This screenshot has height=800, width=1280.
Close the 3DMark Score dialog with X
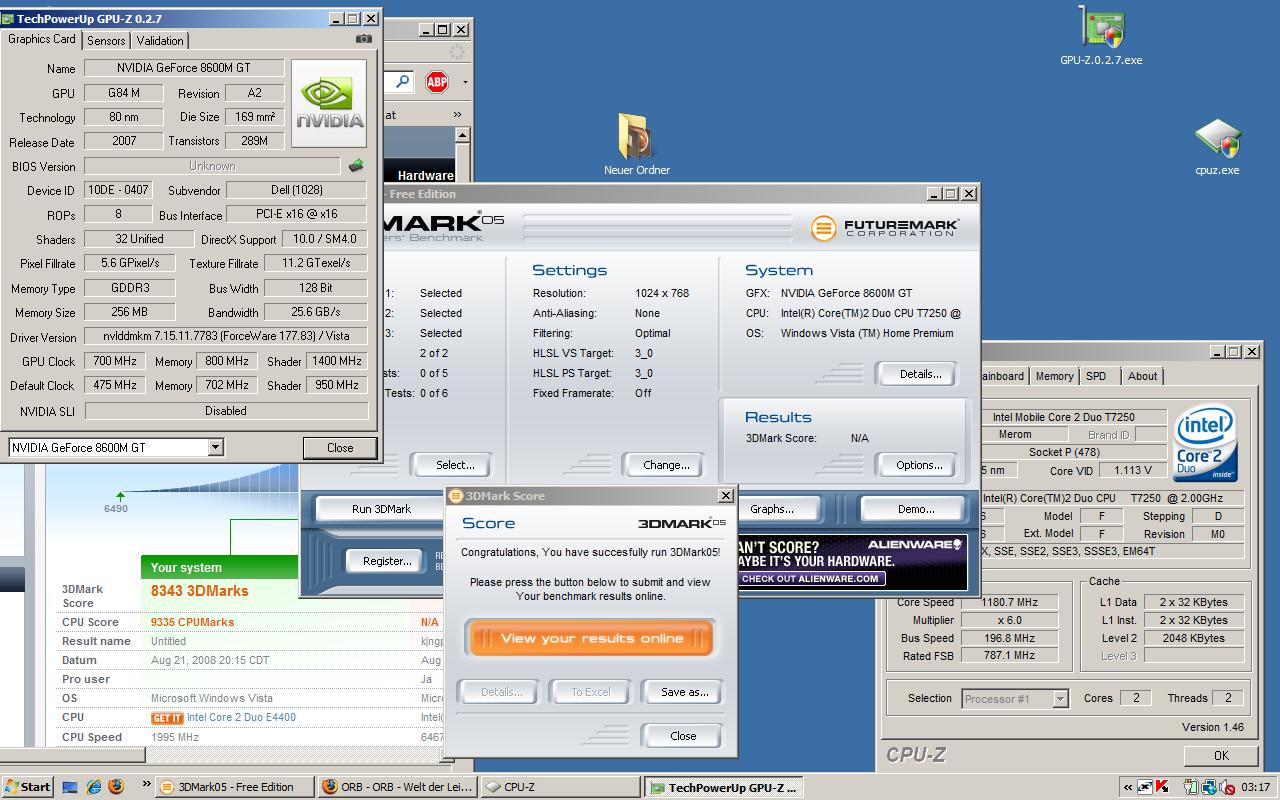(726, 496)
